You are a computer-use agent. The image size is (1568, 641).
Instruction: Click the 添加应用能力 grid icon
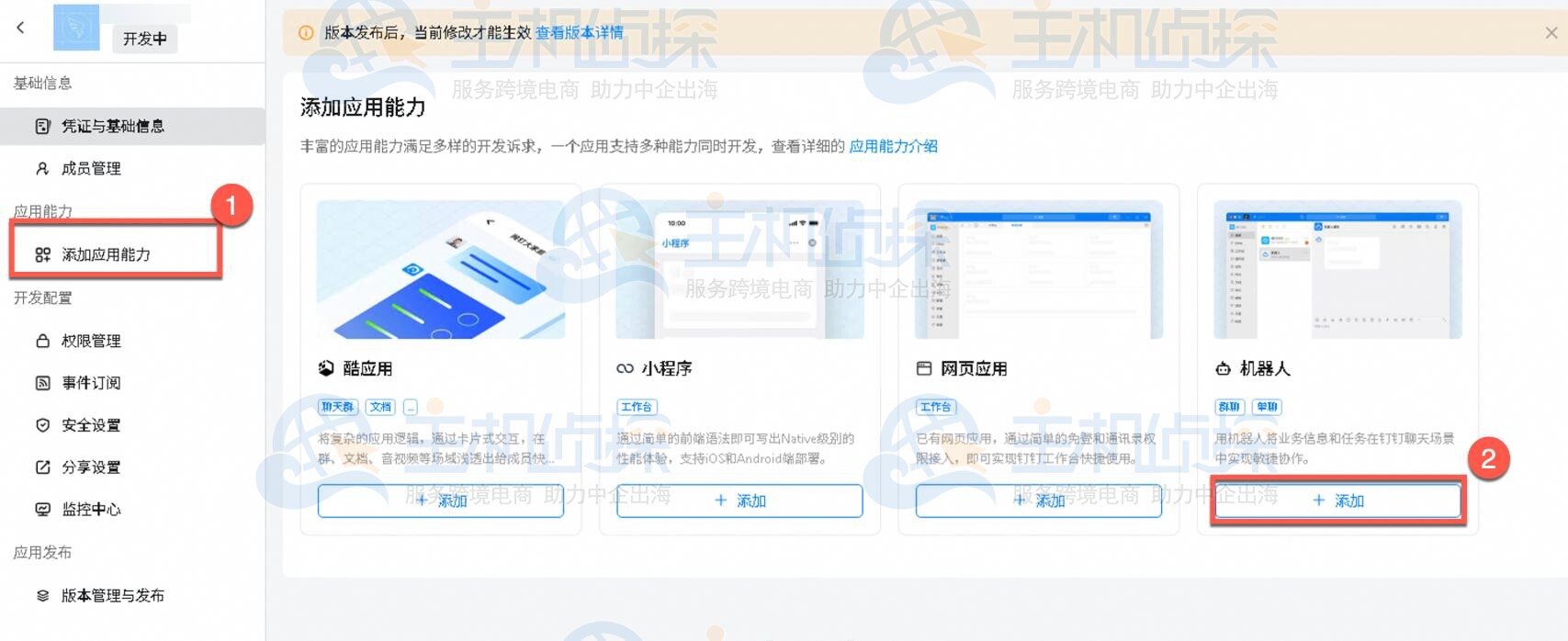(x=42, y=254)
